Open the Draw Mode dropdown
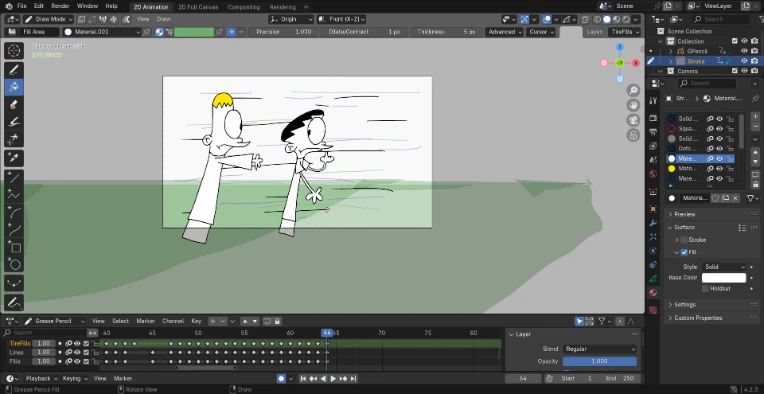Viewport: 764px width, 394px height. [x=48, y=19]
